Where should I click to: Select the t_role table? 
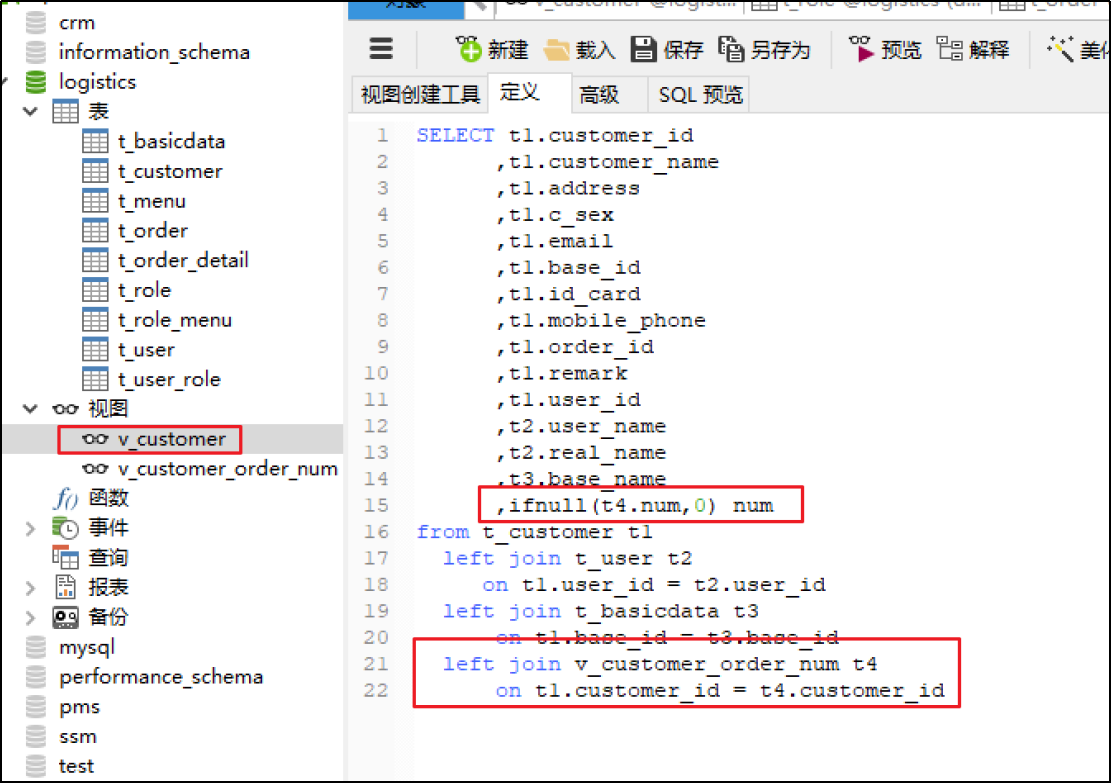click(144, 291)
